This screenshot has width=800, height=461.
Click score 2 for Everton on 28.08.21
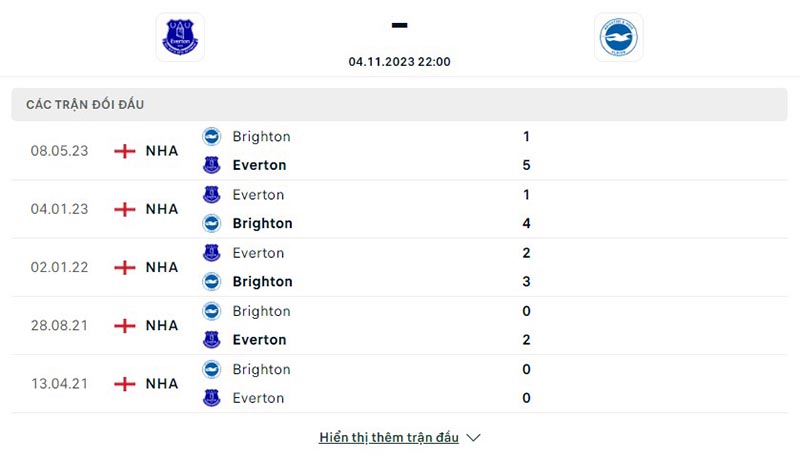click(526, 340)
